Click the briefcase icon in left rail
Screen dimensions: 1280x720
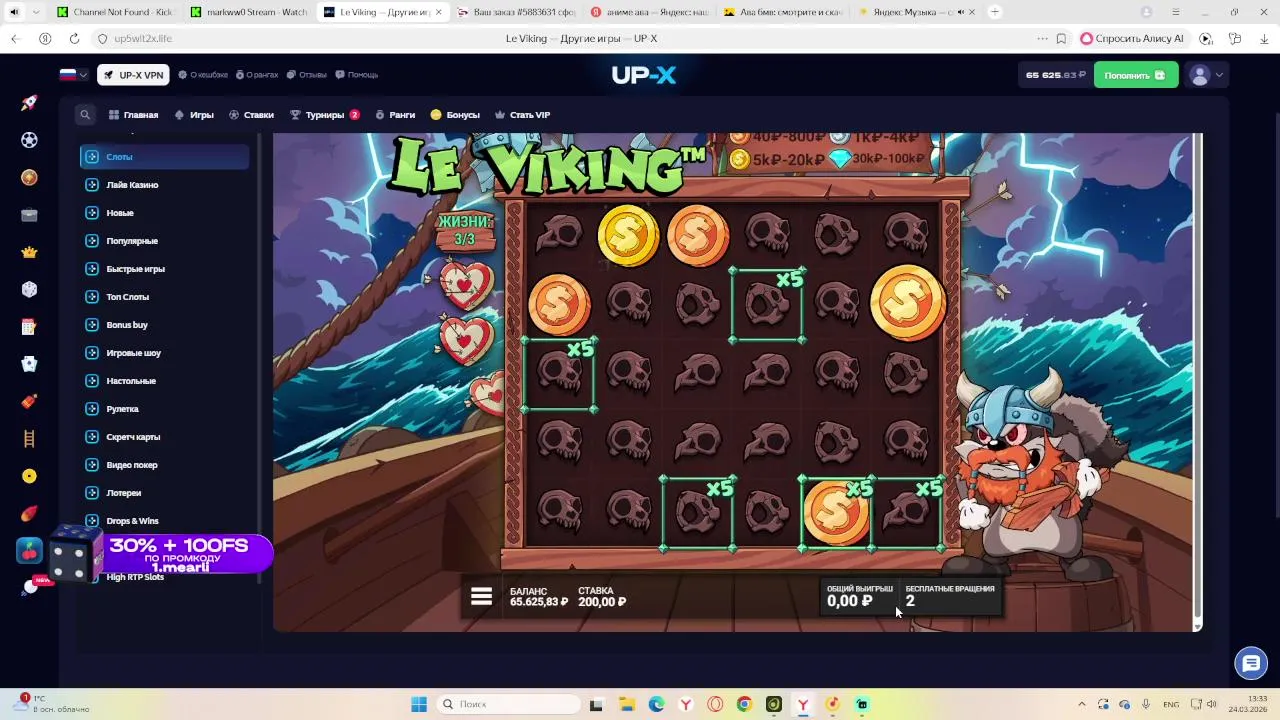[29, 215]
